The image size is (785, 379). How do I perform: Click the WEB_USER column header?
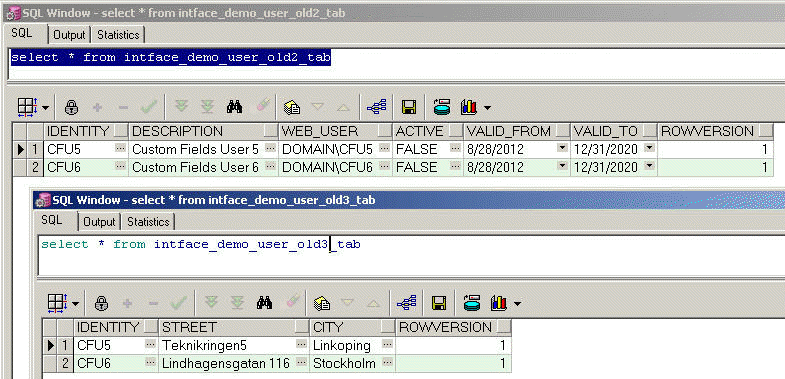(x=335, y=132)
